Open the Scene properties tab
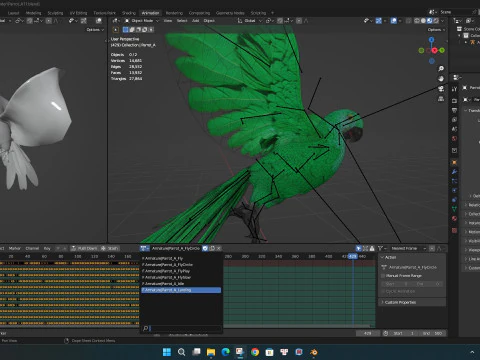The width and height of the screenshot is (480, 360). pos(454,129)
